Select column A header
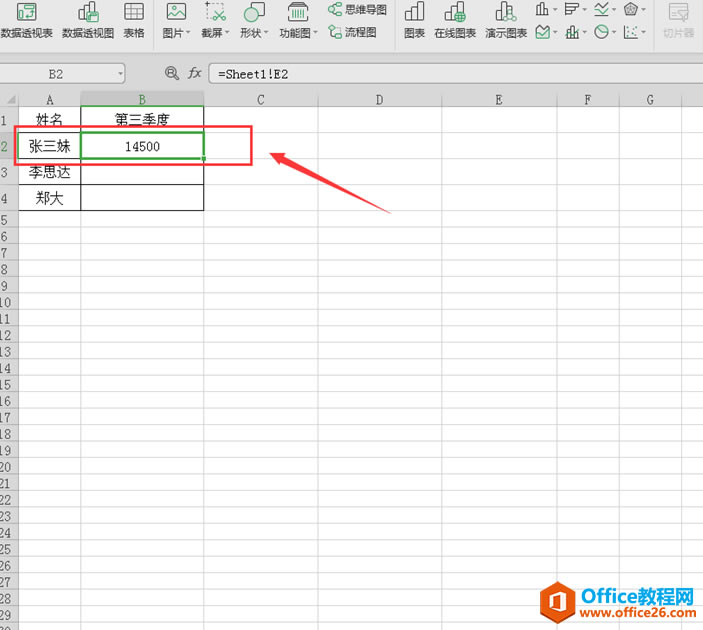The height and width of the screenshot is (630, 703). point(49,100)
